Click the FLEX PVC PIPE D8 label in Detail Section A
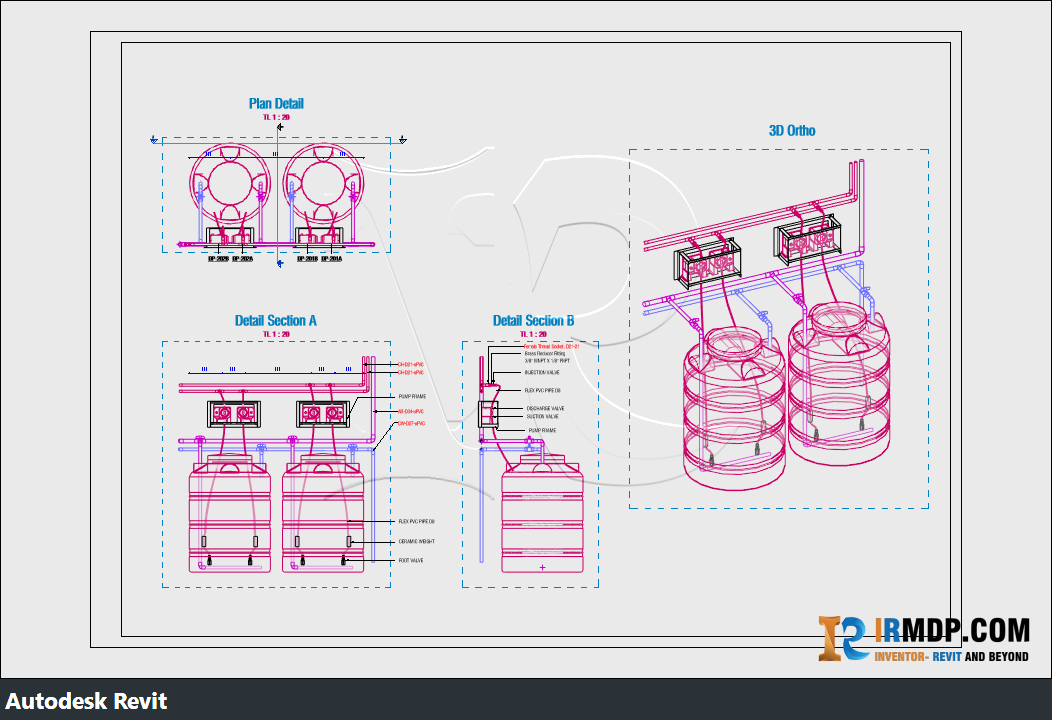 click(x=417, y=521)
